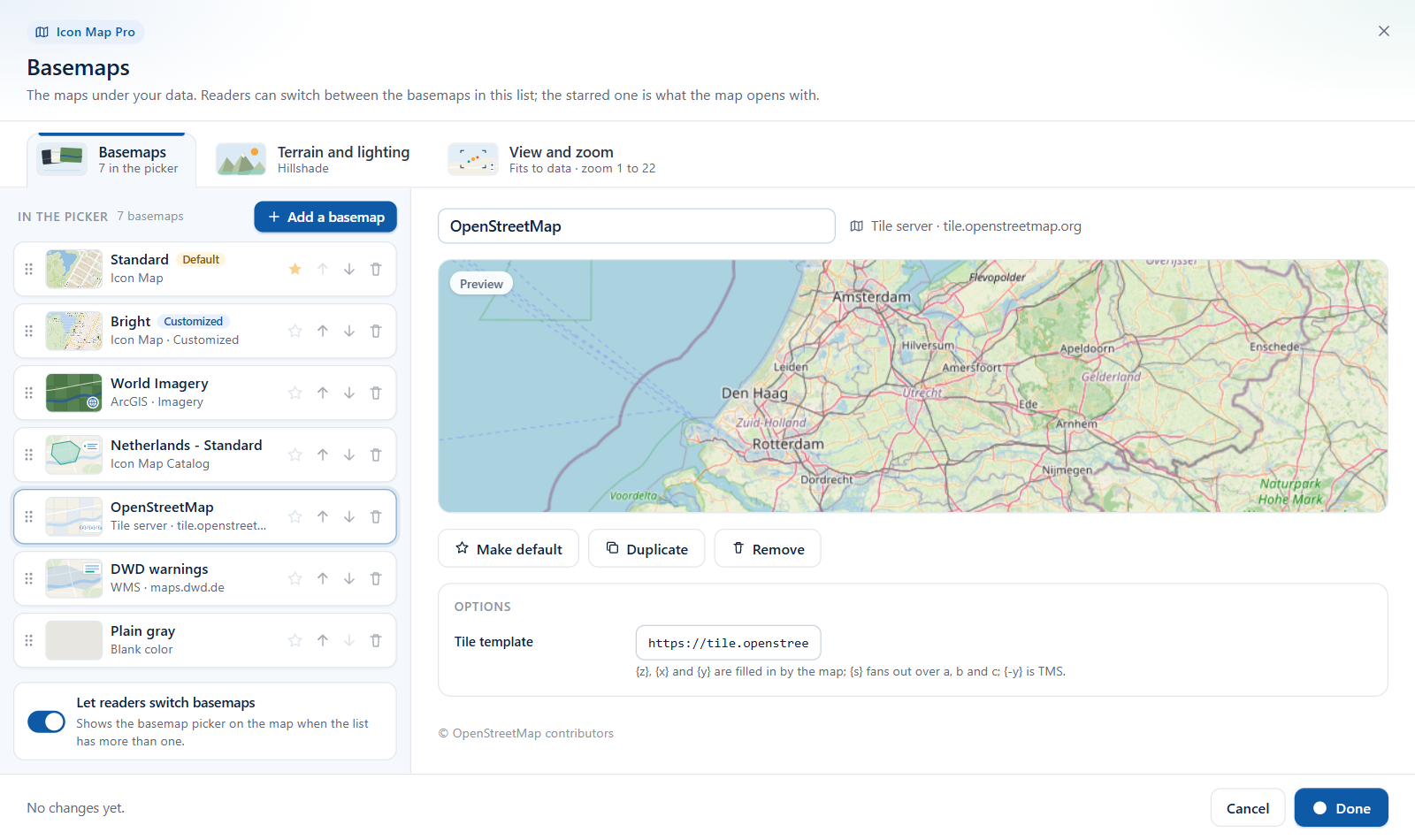Star the World Imagery basemap
This screenshot has width=1415, height=840.
coord(295,393)
